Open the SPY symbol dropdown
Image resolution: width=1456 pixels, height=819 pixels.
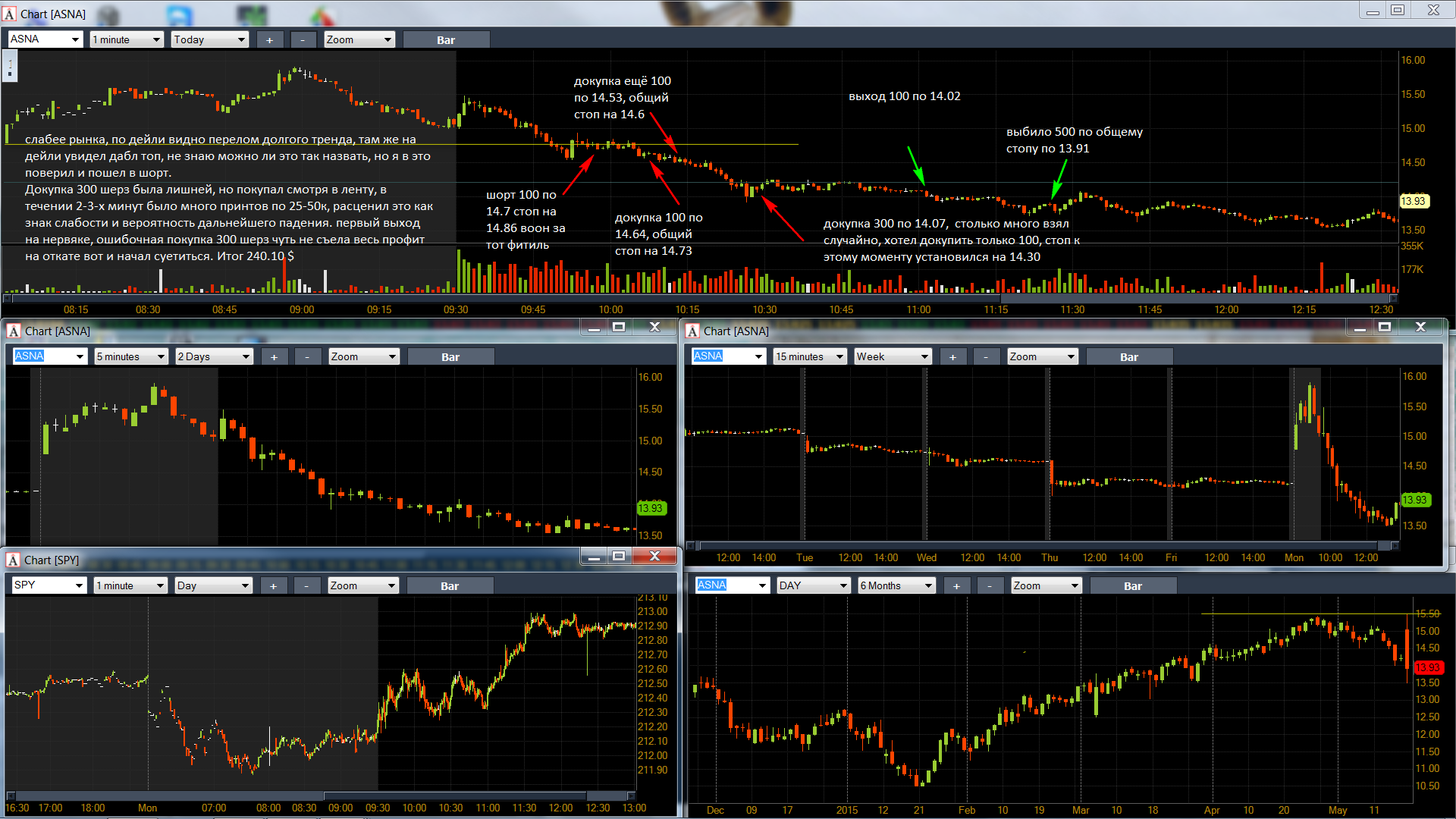[x=49, y=585]
